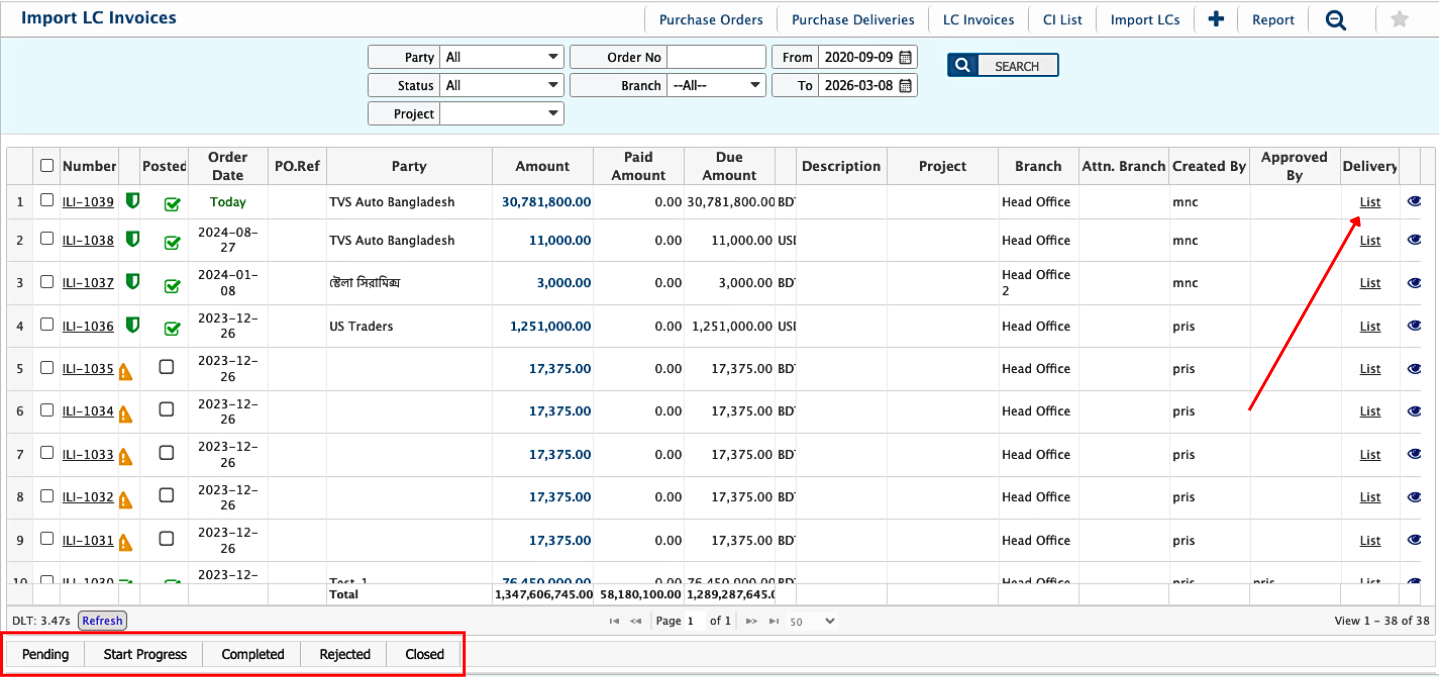This screenshot has width=1439, height=689.
Task: Tick the select-all checkbox in table header
Action: 47,166
